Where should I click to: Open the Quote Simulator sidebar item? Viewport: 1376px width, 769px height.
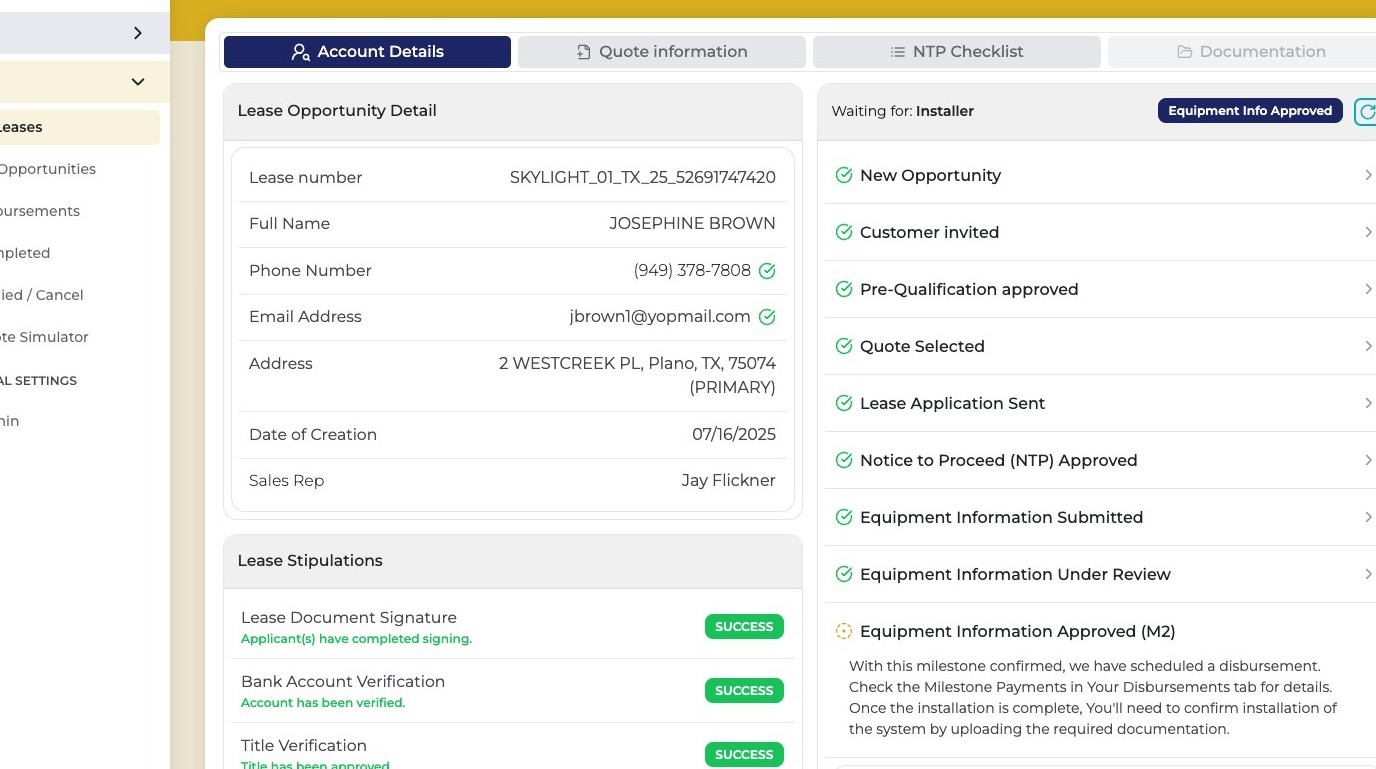[x=44, y=337]
